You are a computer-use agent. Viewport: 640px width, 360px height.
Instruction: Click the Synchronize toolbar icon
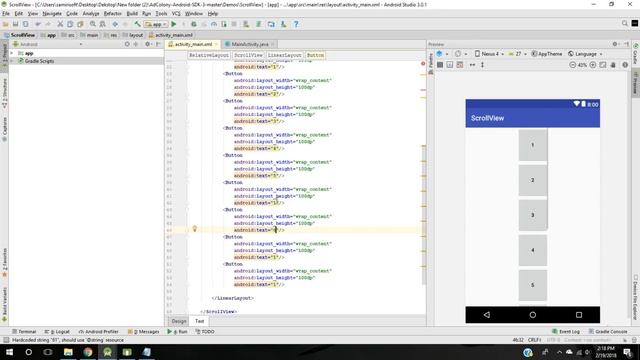pyautogui.click(x=26, y=24)
